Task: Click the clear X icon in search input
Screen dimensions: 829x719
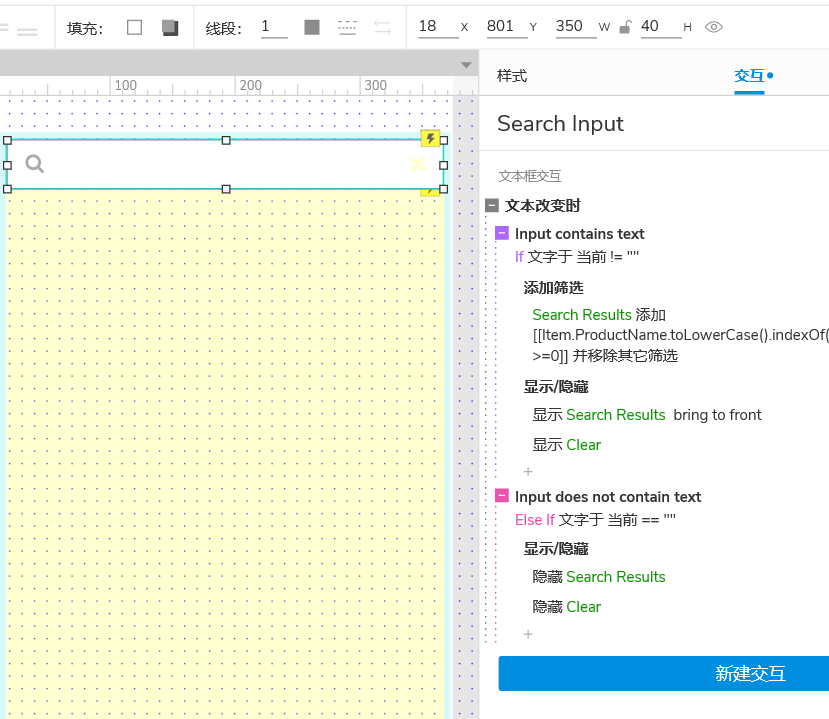Action: (x=417, y=164)
